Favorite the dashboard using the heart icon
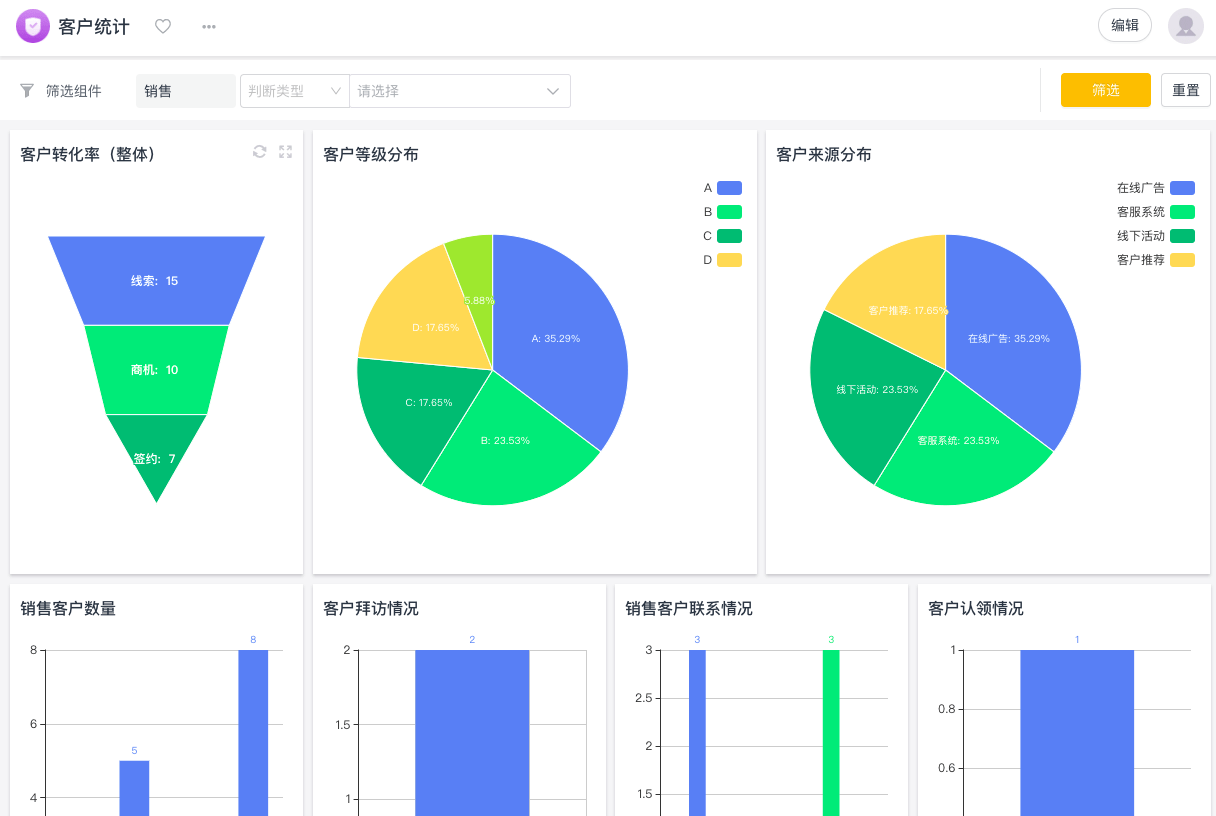Screen dimensions: 1216x816 pyautogui.click(x=162, y=26)
